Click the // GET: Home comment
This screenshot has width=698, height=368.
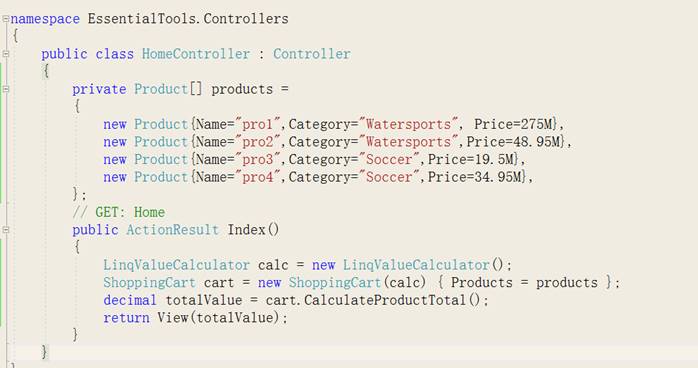[x=119, y=212]
